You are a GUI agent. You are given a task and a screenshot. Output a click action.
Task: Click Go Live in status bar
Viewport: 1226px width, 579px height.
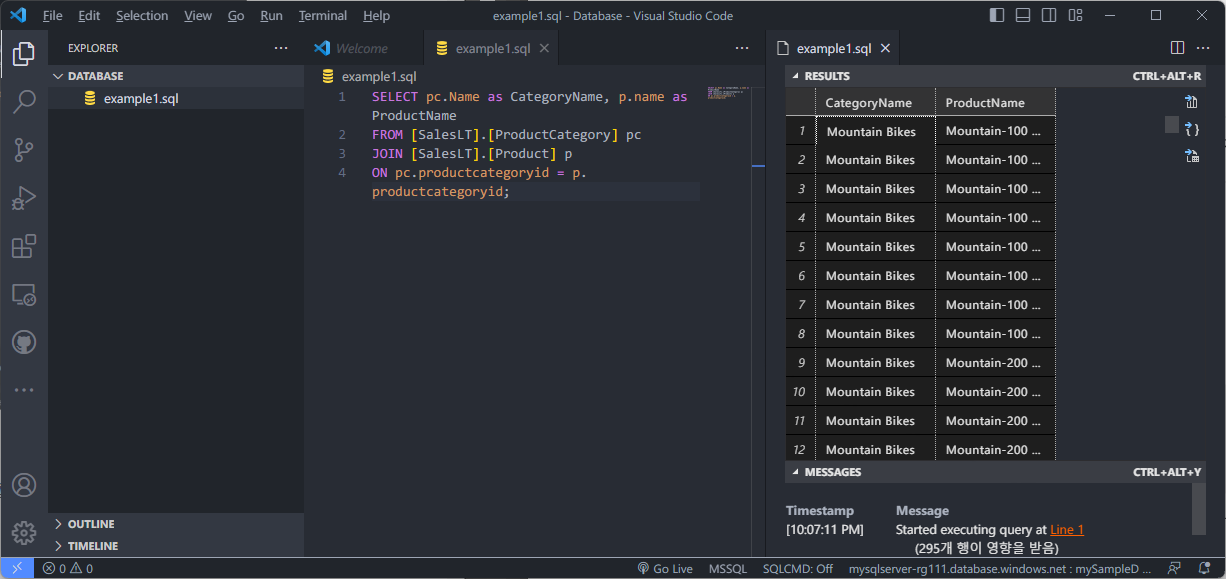click(664, 568)
